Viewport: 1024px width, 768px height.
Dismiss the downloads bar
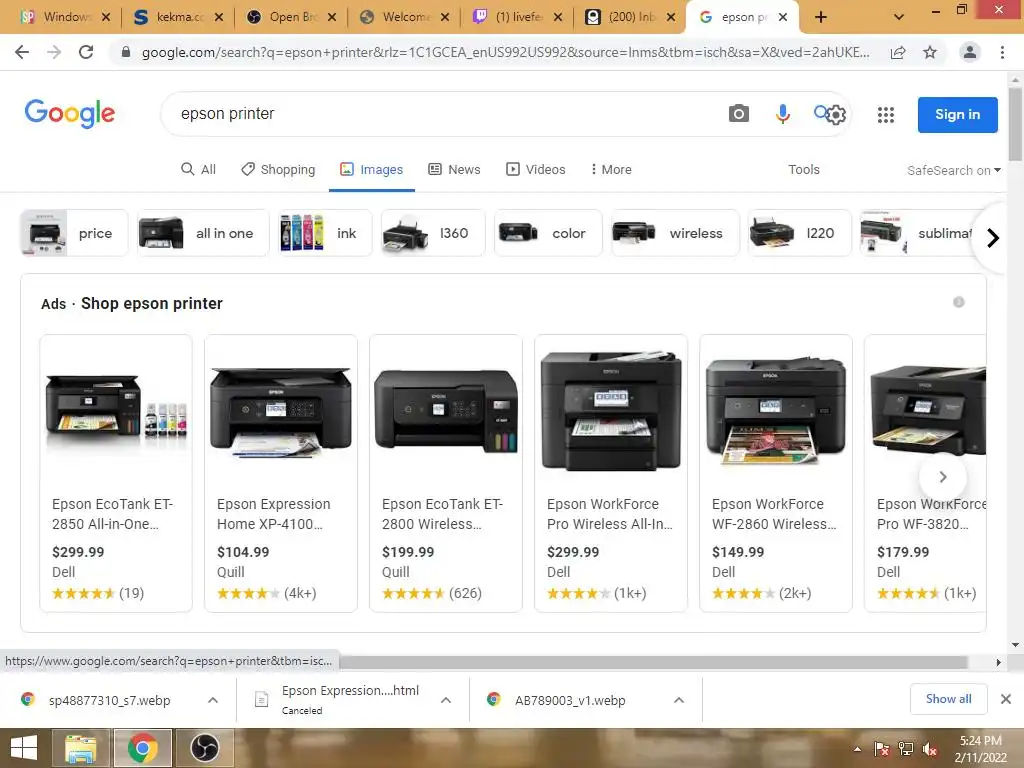[1006, 699]
